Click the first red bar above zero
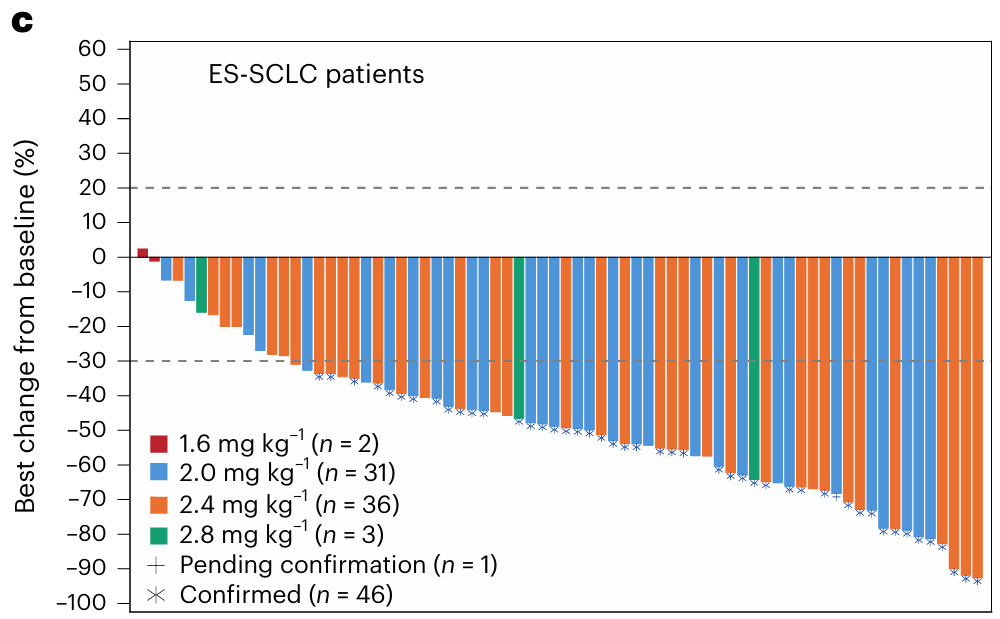This screenshot has width=1000, height=619. (x=142, y=252)
